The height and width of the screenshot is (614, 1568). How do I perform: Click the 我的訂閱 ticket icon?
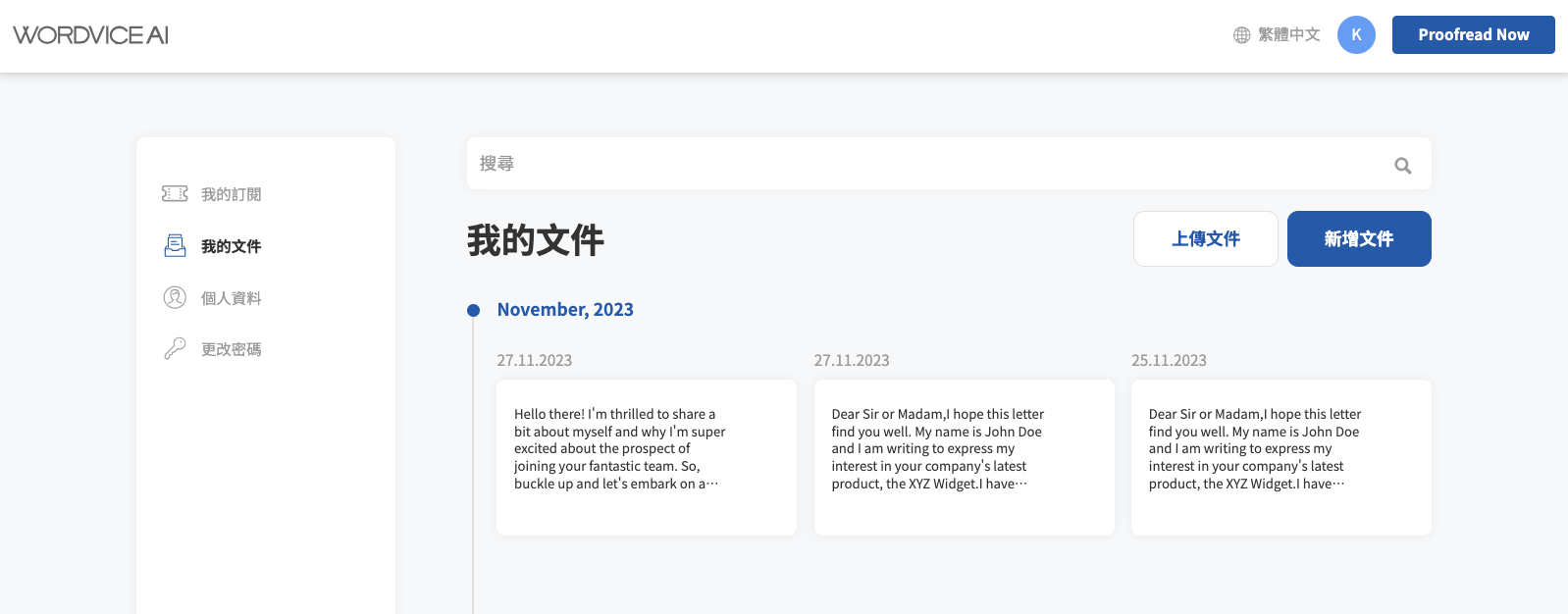(175, 194)
